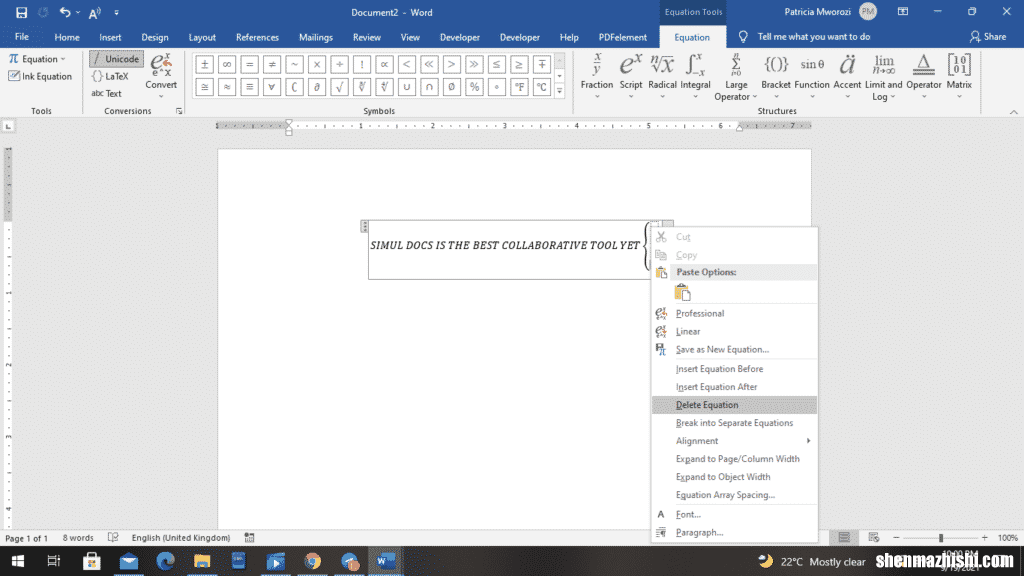Toggle Text mode in Conversions
Viewport: 1024px width, 576px height.
(x=106, y=93)
